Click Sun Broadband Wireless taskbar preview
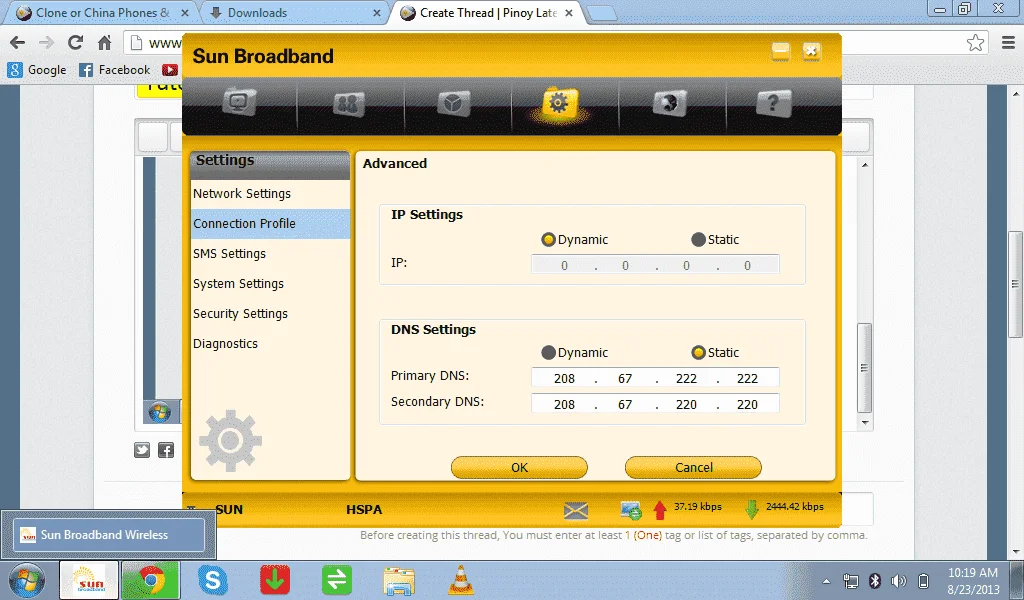 (x=109, y=535)
